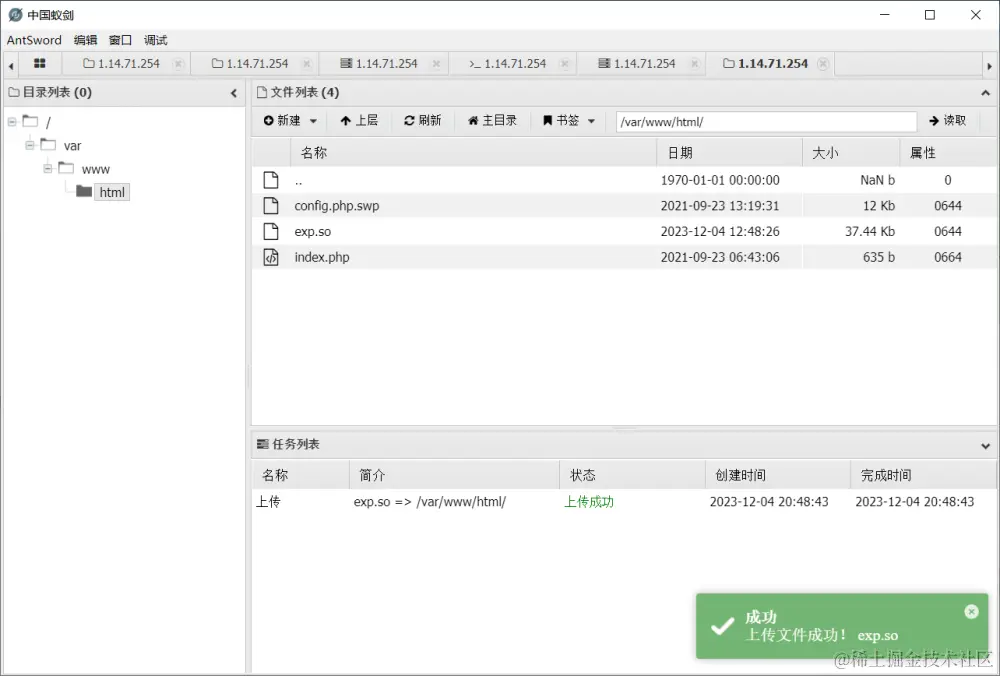Collapse the var tree node toggle
This screenshot has height=676, width=1000.
pos(30,145)
